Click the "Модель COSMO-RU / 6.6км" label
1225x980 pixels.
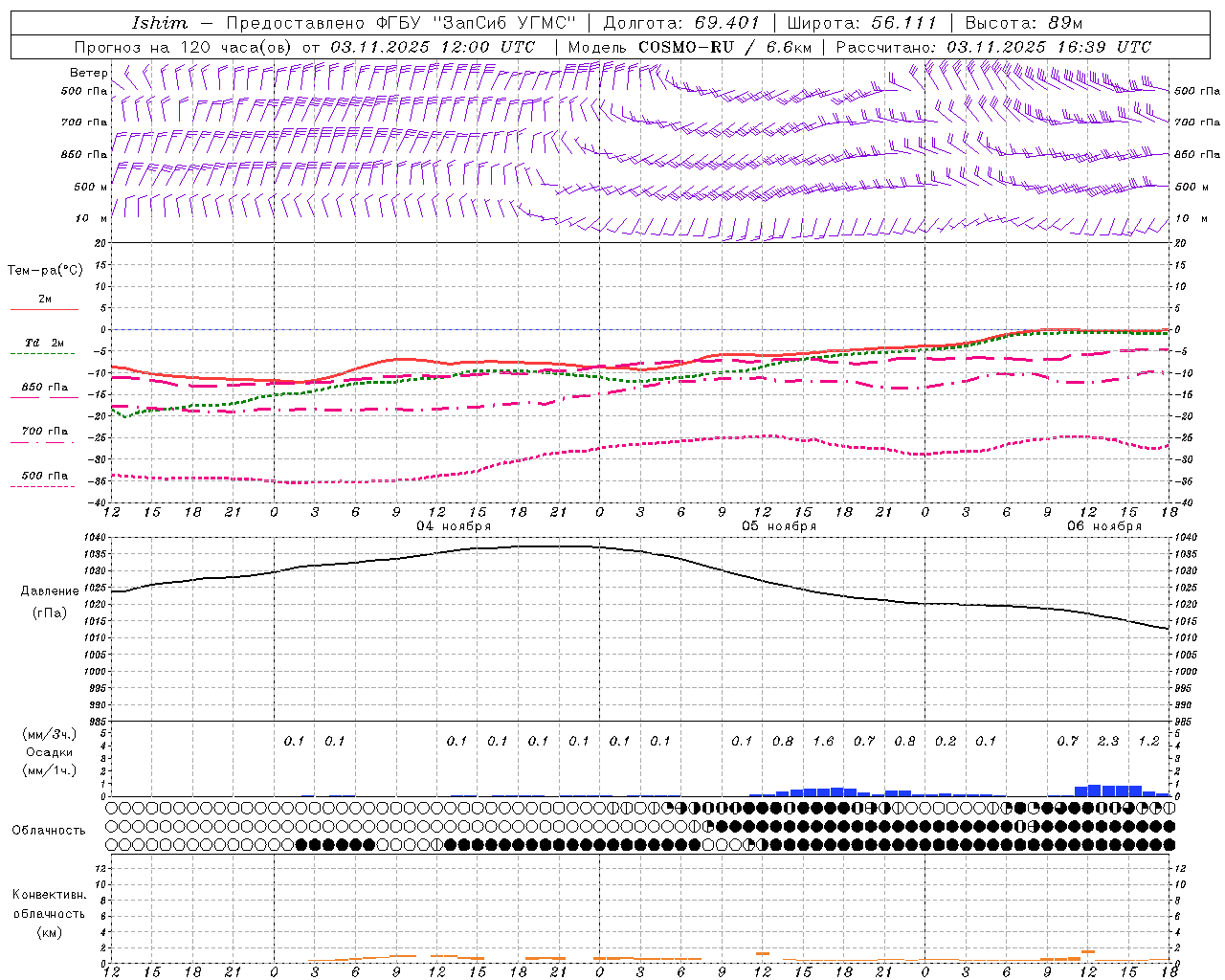click(x=690, y=47)
